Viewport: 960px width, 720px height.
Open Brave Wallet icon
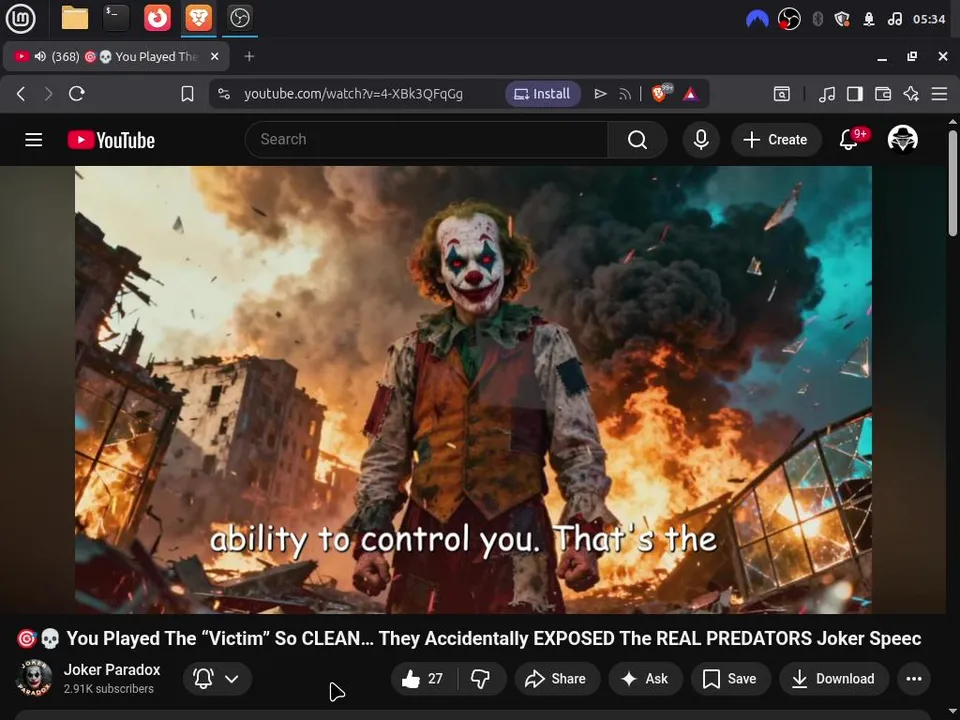pos(883,94)
